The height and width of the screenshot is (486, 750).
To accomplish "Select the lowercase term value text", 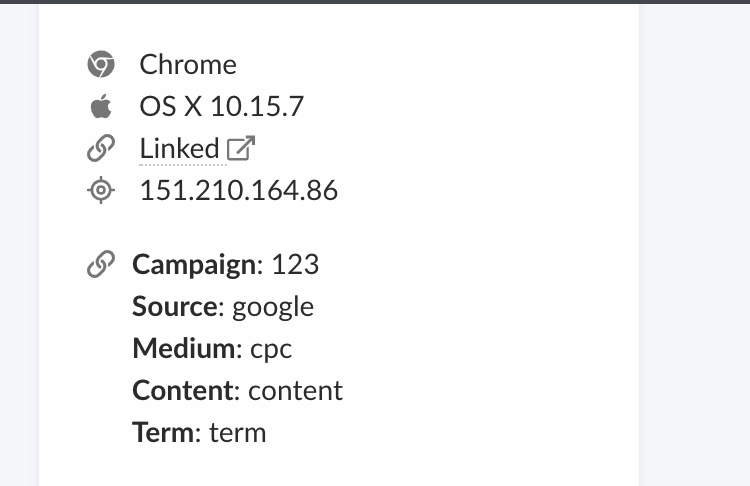I will (x=238, y=433).
